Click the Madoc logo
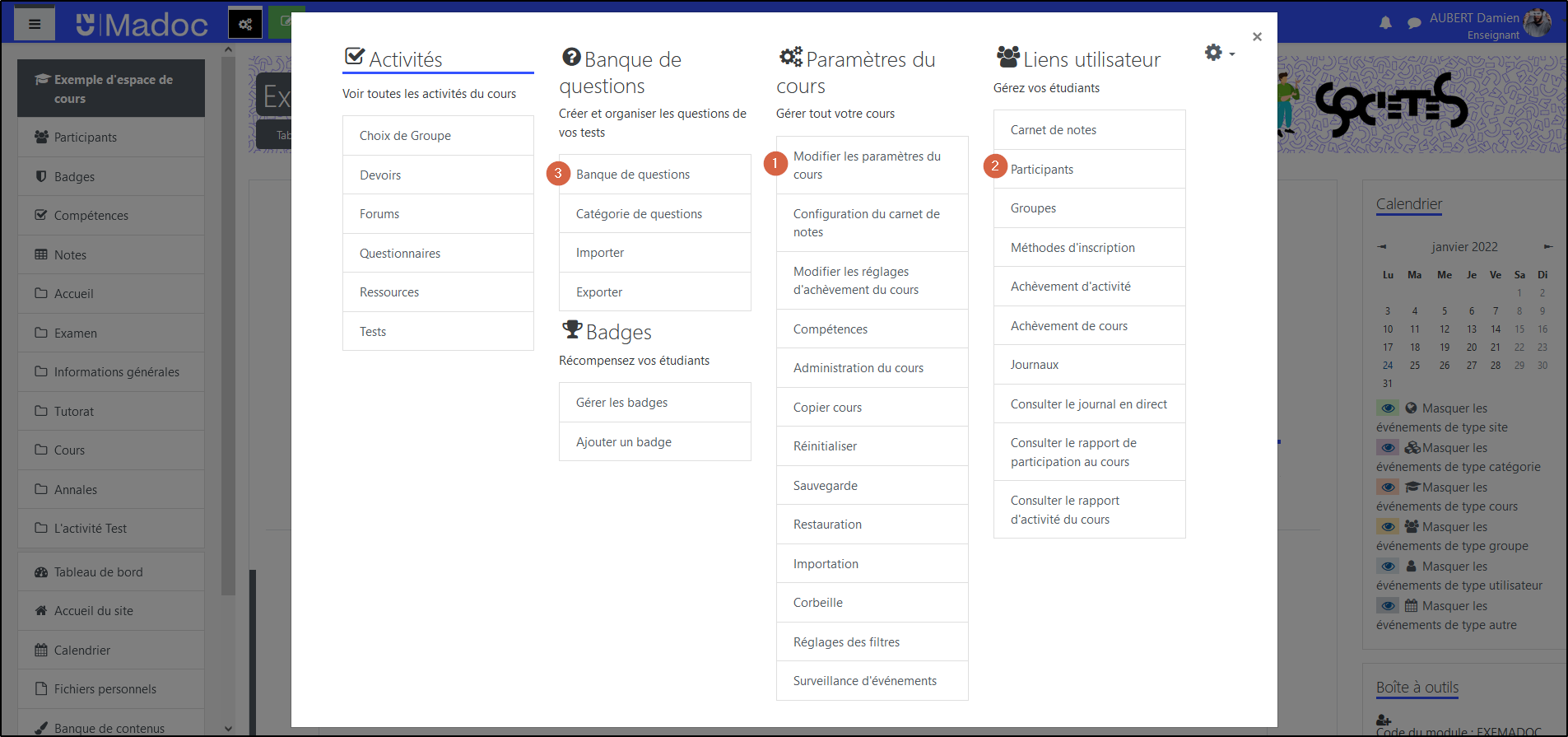The height and width of the screenshot is (737, 1568). click(142, 25)
